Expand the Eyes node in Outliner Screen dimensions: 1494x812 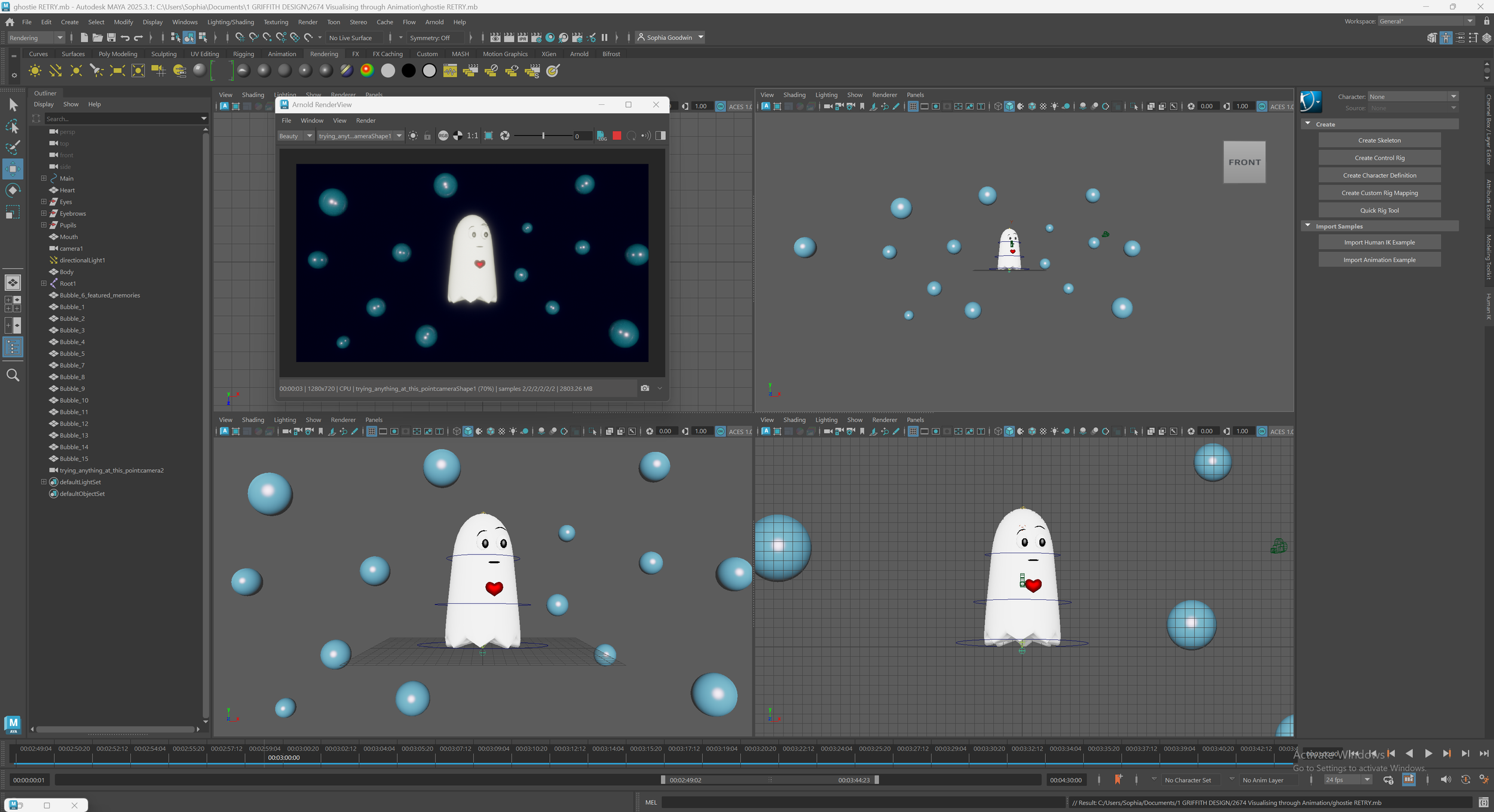point(44,201)
